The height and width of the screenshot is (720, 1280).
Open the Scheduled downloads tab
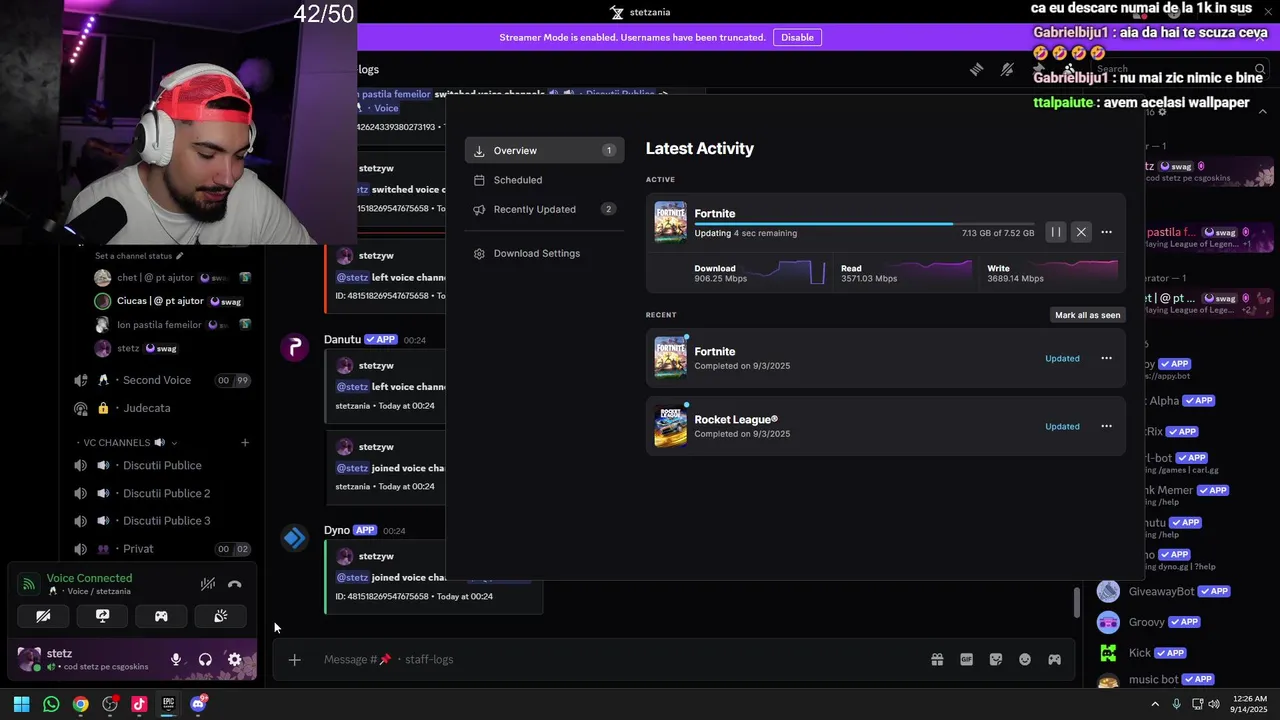[x=544, y=180]
